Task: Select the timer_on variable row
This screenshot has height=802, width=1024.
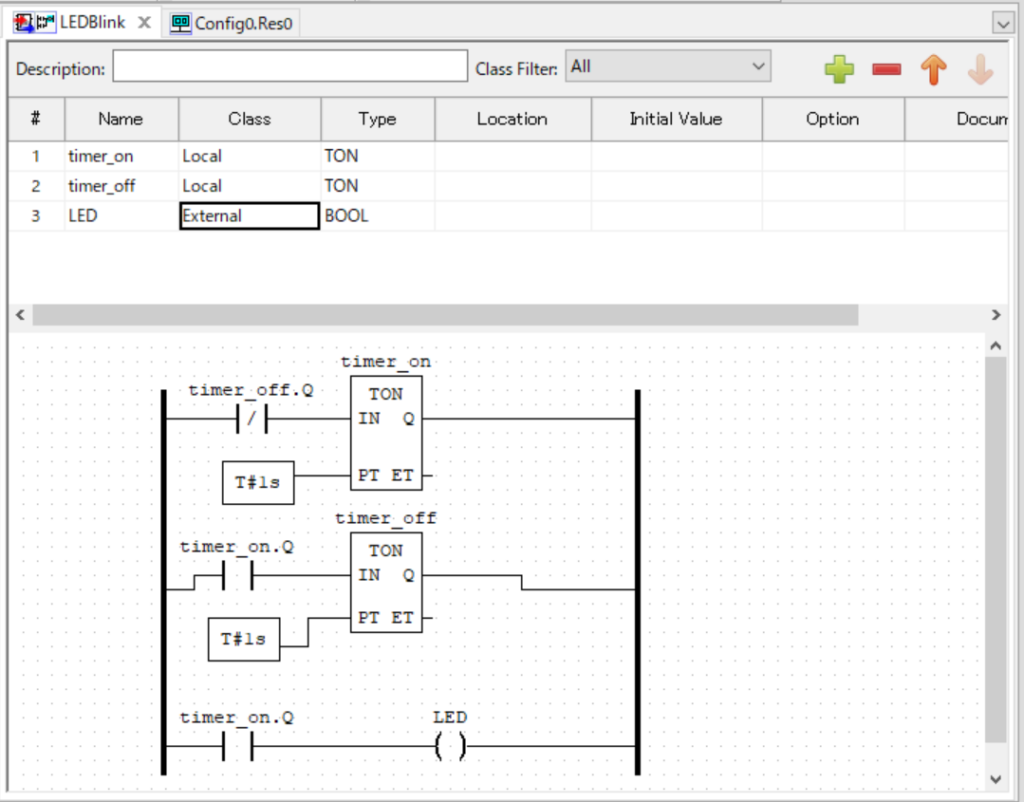Action: (101, 157)
